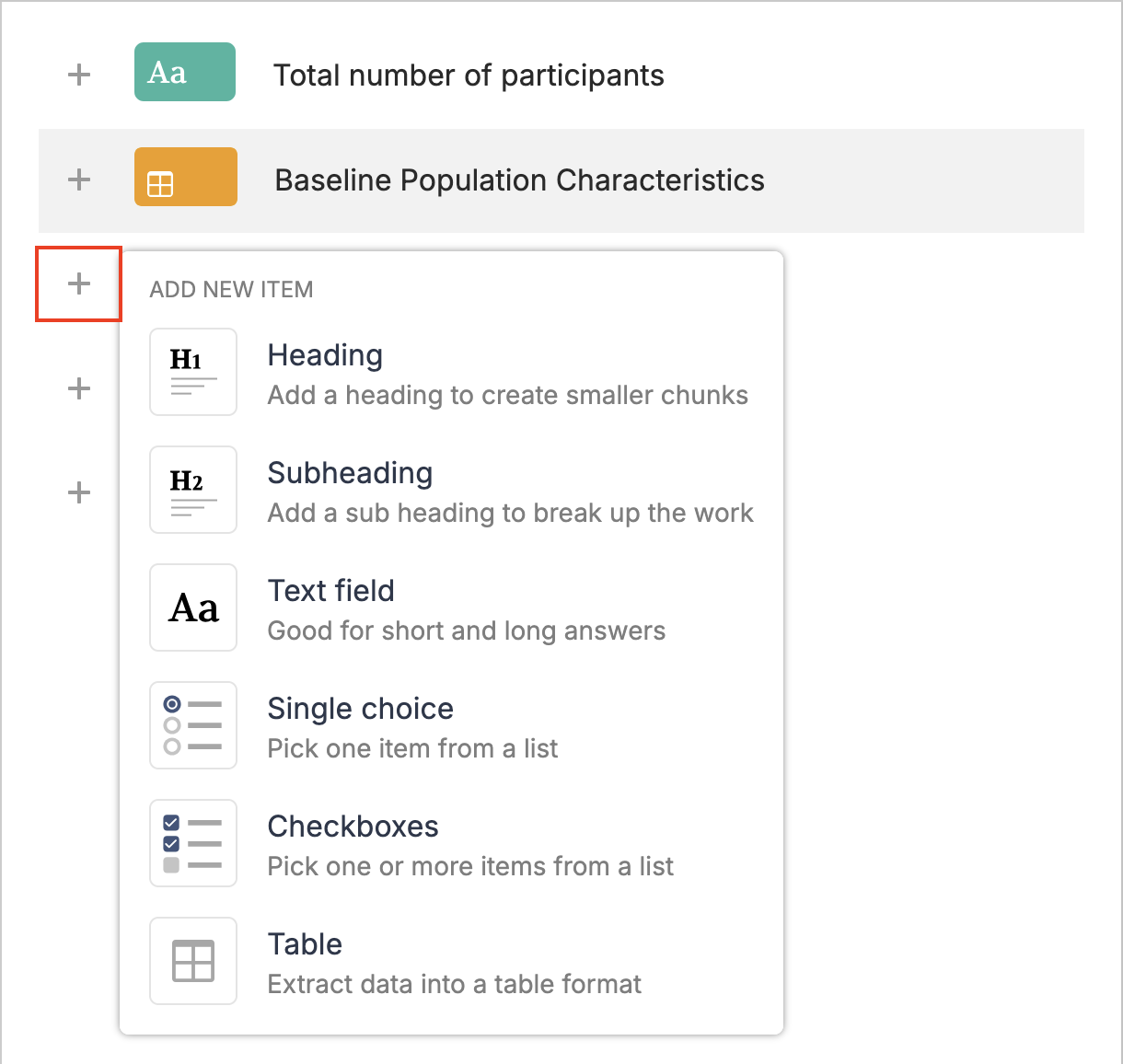Open the Total number of participants item
1123x1064 pixels.
point(469,75)
